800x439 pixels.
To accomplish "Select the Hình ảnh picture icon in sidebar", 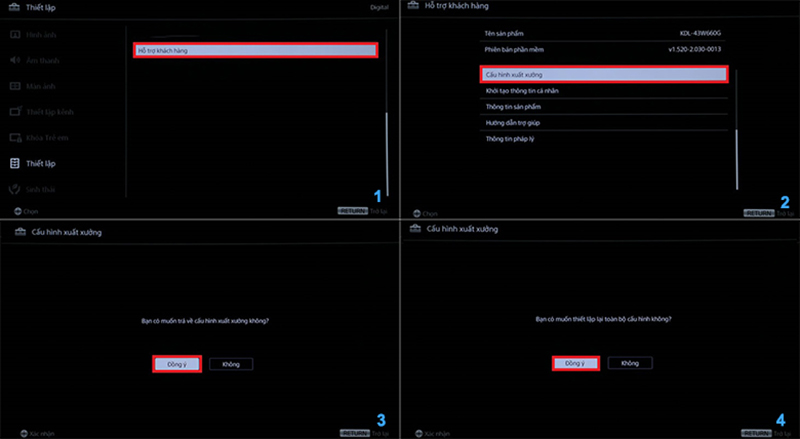I will coord(15,36).
